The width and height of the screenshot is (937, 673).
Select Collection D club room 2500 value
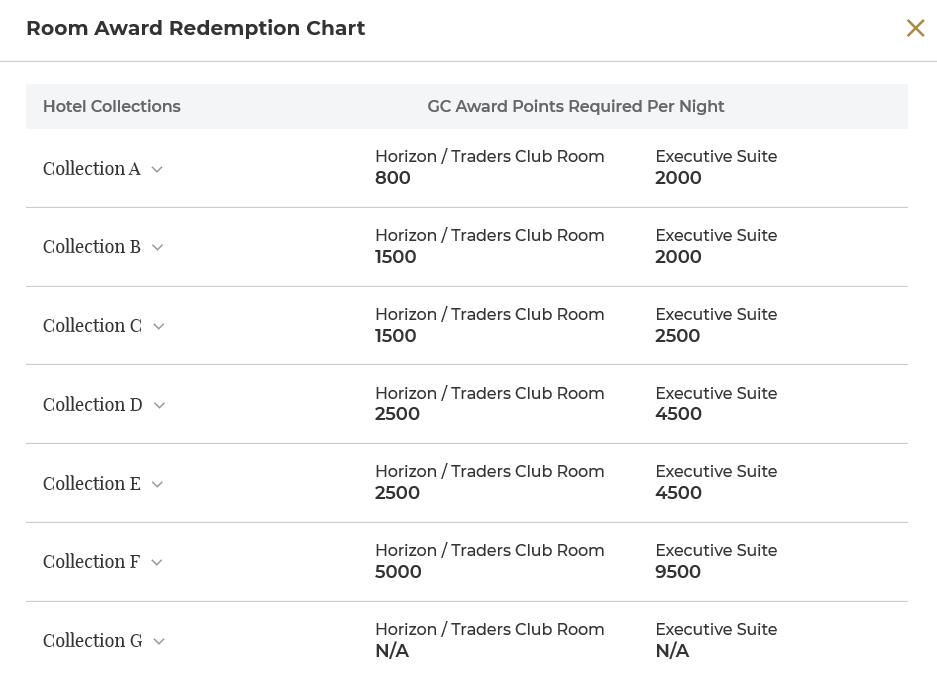pyautogui.click(x=397, y=414)
